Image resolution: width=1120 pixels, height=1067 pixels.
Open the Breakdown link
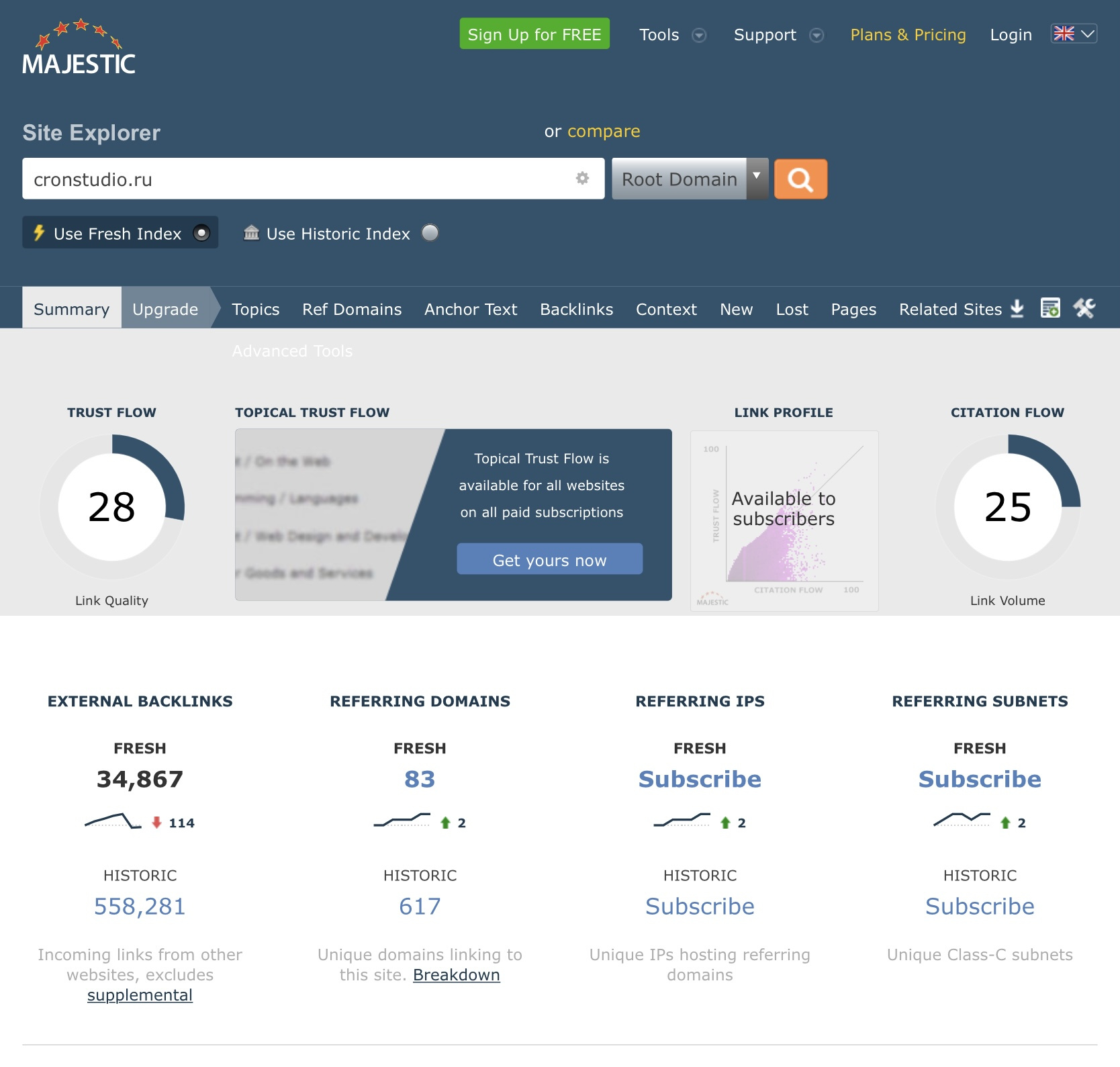pos(456,974)
